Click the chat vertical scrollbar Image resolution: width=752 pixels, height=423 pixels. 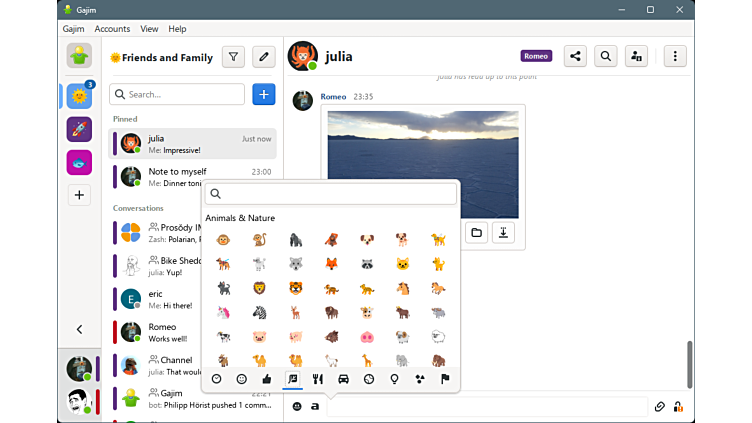688,364
